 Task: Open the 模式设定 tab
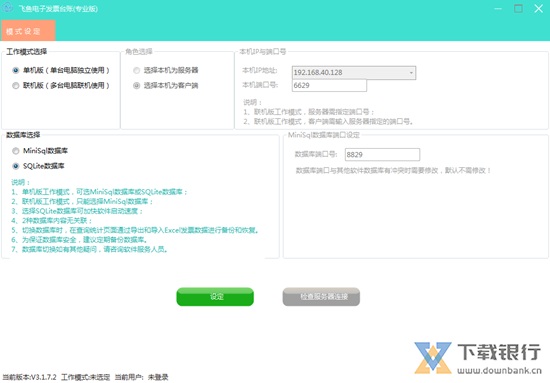tap(28, 31)
